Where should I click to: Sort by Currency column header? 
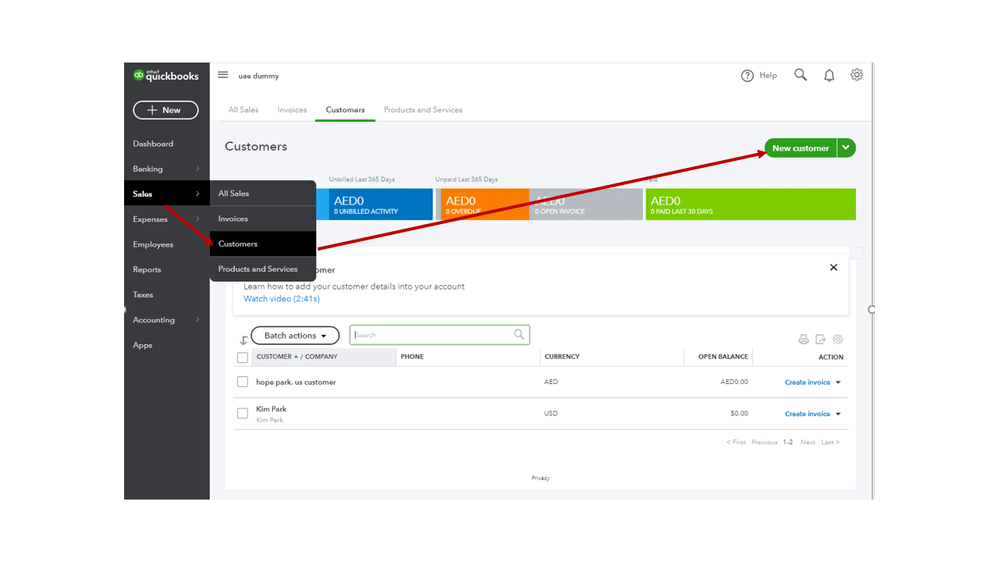coord(562,357)
